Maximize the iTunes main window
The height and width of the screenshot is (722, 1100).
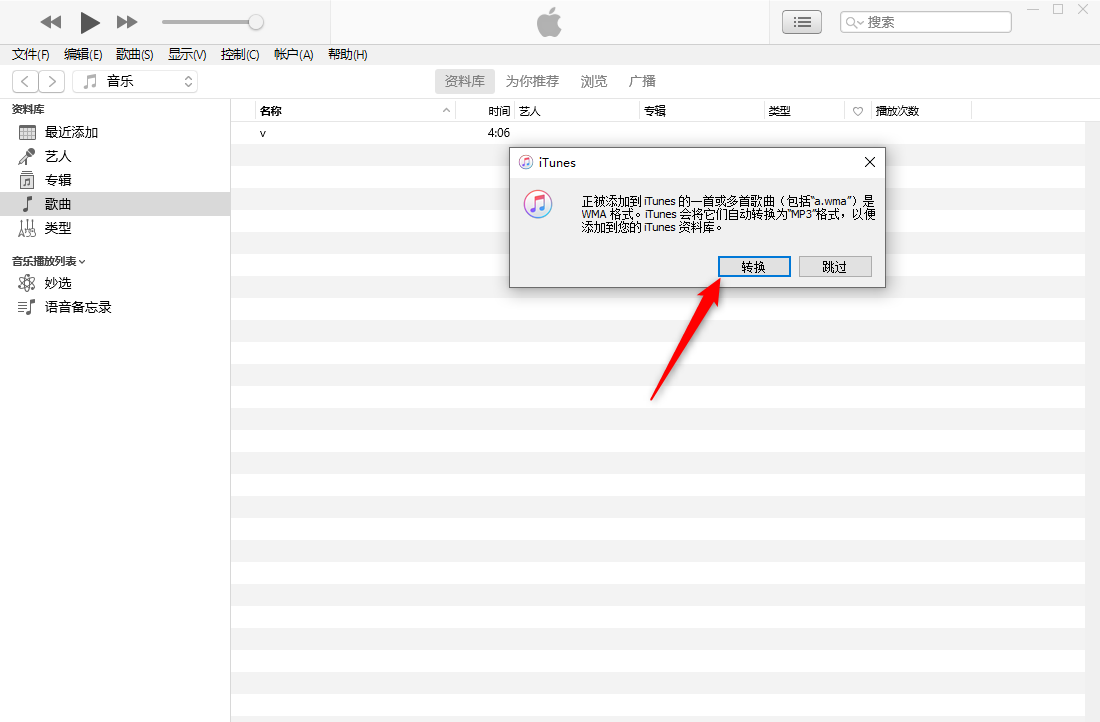click(x=1058, y=9)
